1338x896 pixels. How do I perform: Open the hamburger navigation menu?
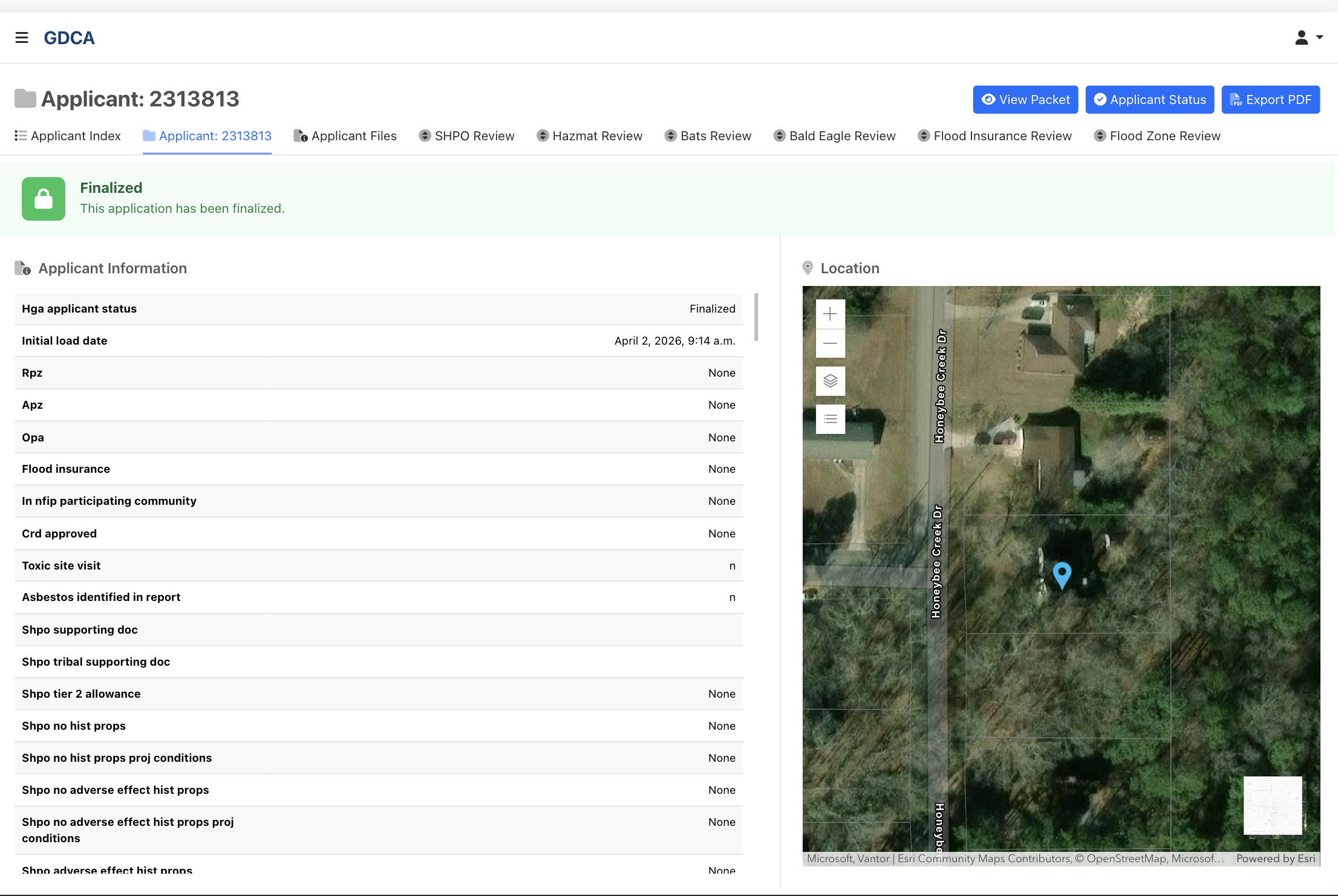(22, 37)
